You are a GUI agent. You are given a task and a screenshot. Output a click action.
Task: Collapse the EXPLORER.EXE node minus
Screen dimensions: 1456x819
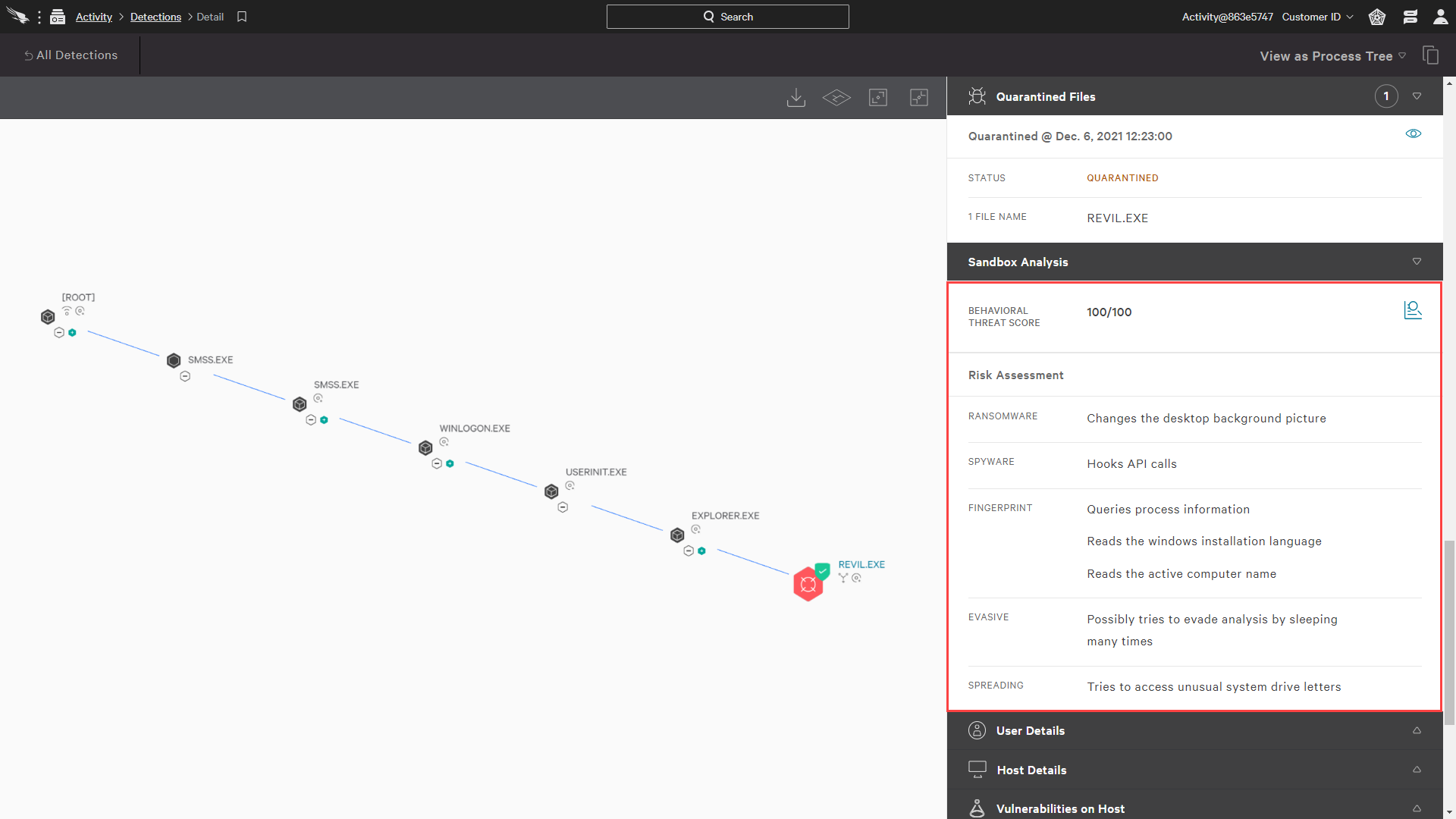point(689,551)
